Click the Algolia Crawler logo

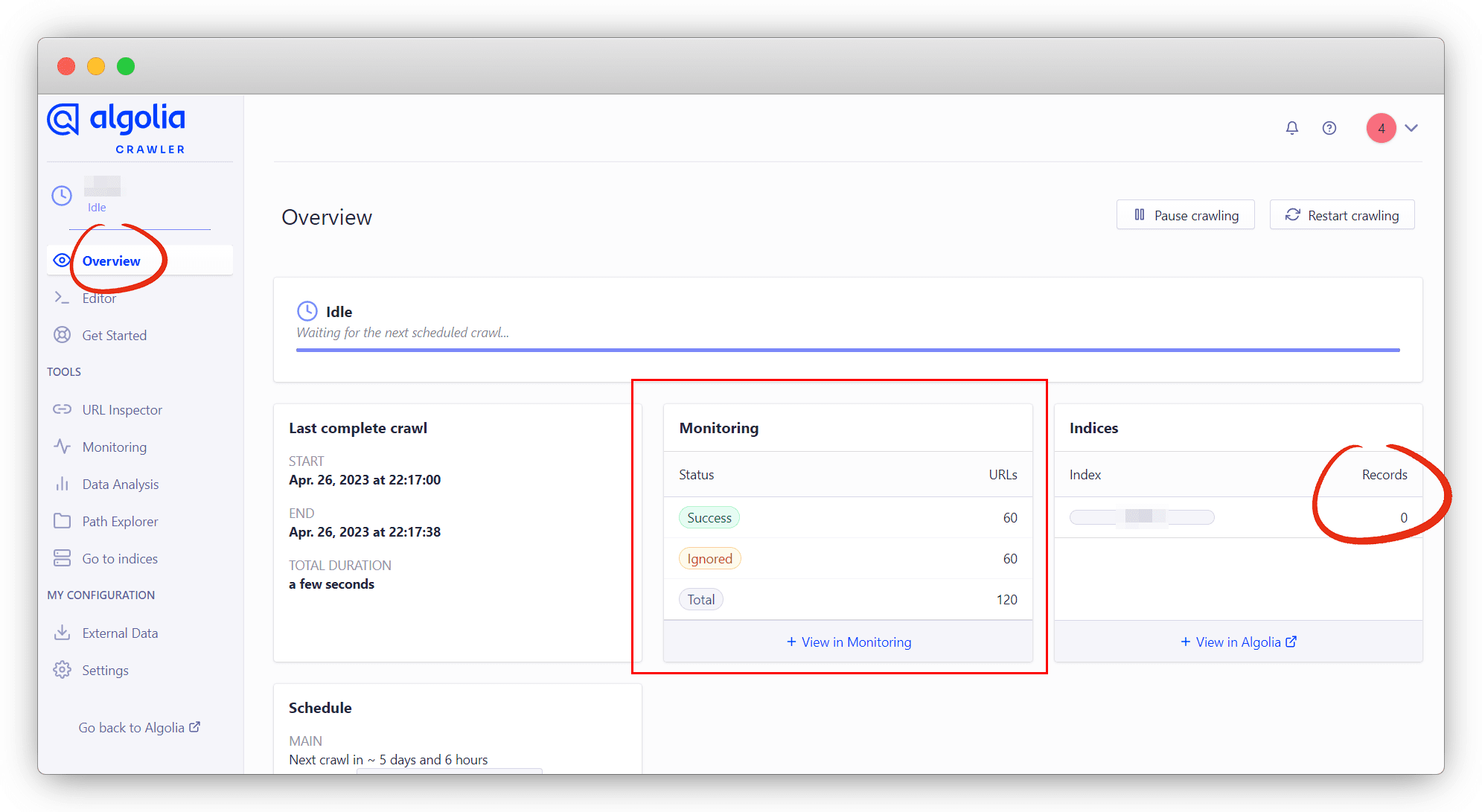(116, 128)
